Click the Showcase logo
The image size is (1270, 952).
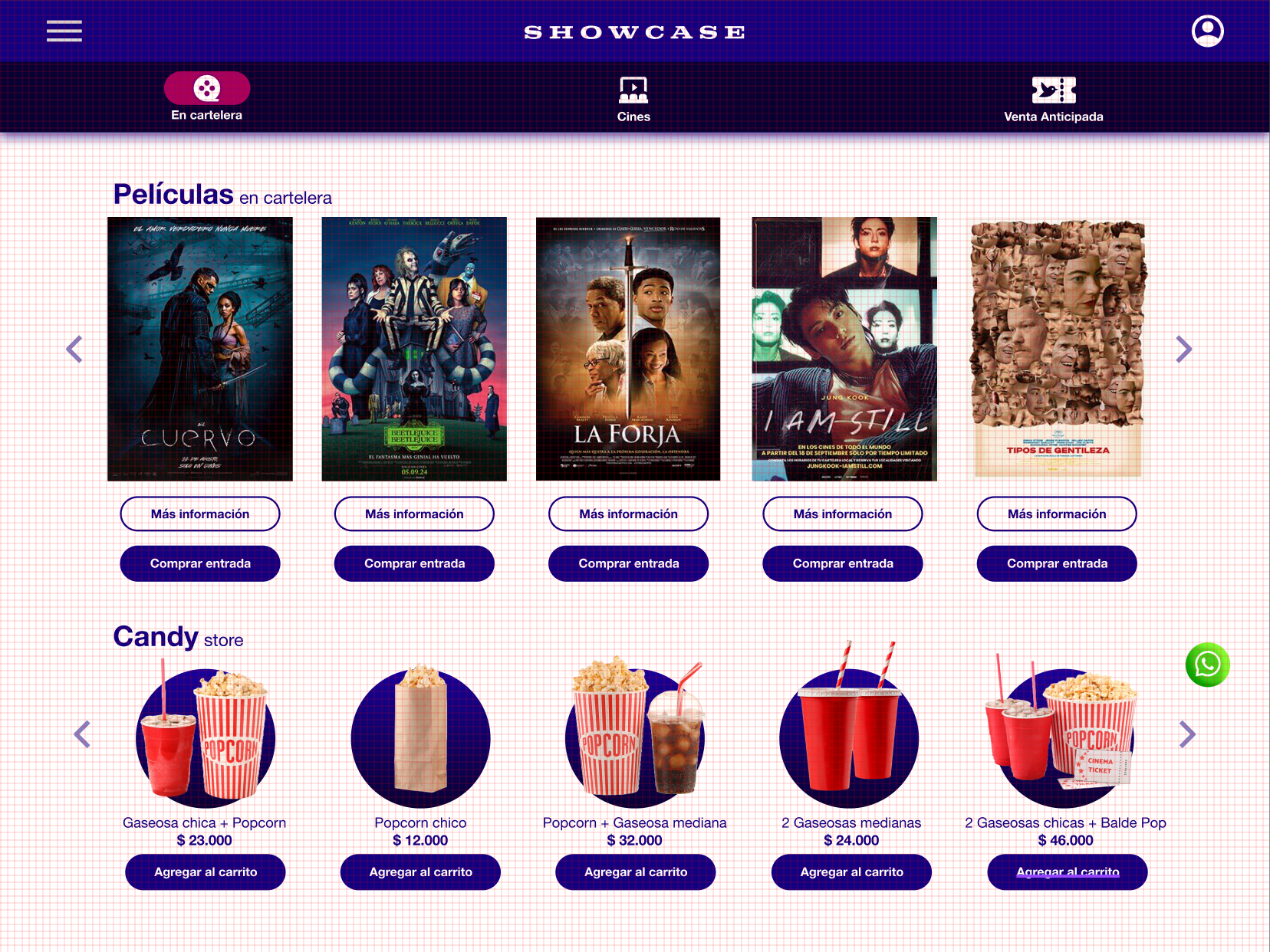(635, 32)
